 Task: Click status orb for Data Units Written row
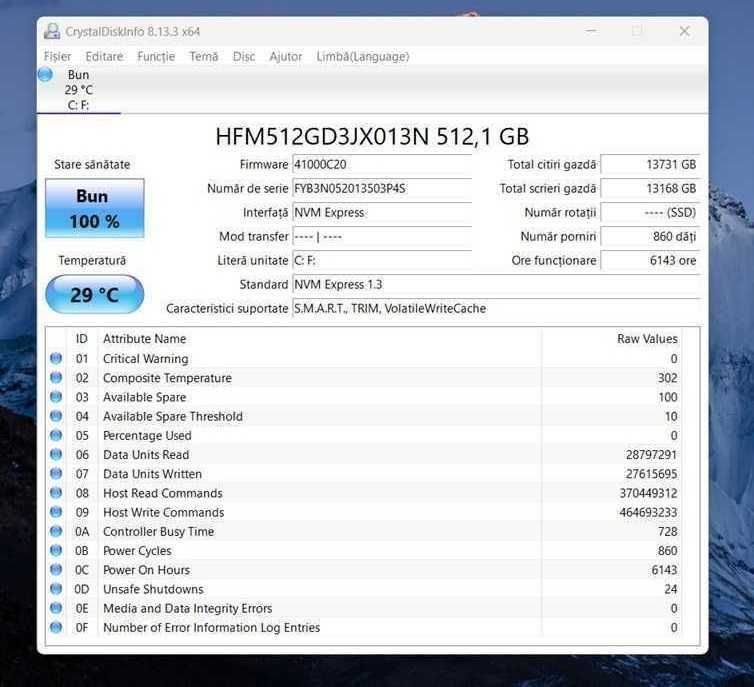click(56, 474)
